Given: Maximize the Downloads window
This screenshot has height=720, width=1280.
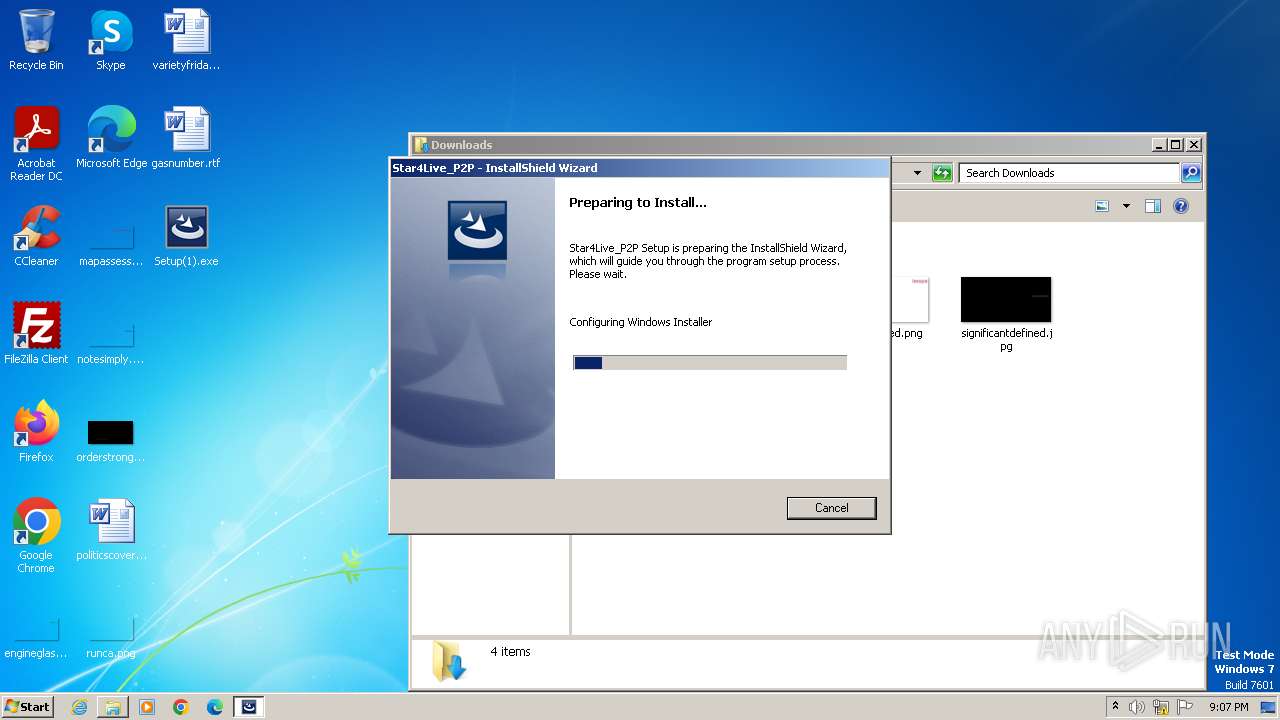Looking at the screenshot, I should click(x=1176, y=145).
